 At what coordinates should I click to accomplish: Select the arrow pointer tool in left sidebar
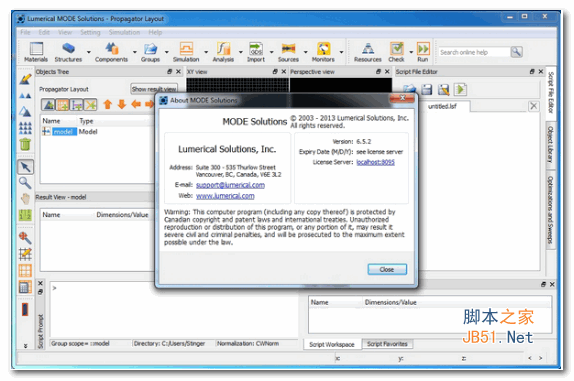tap(25, 167)
